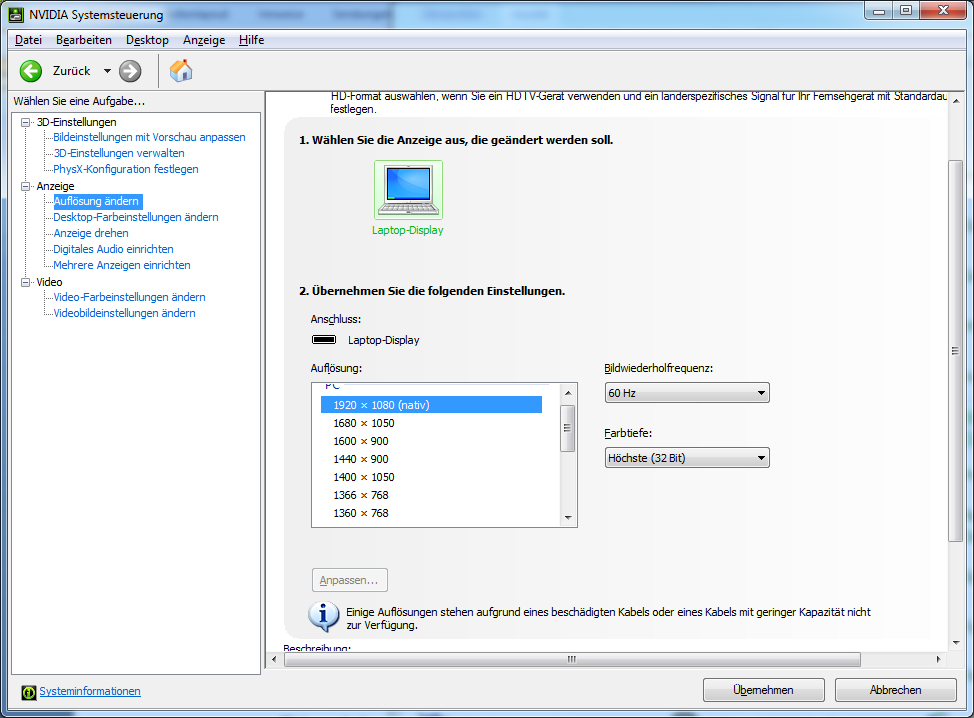Open Videobildeinstellungen ändern
974x718 pixels.
124,314
